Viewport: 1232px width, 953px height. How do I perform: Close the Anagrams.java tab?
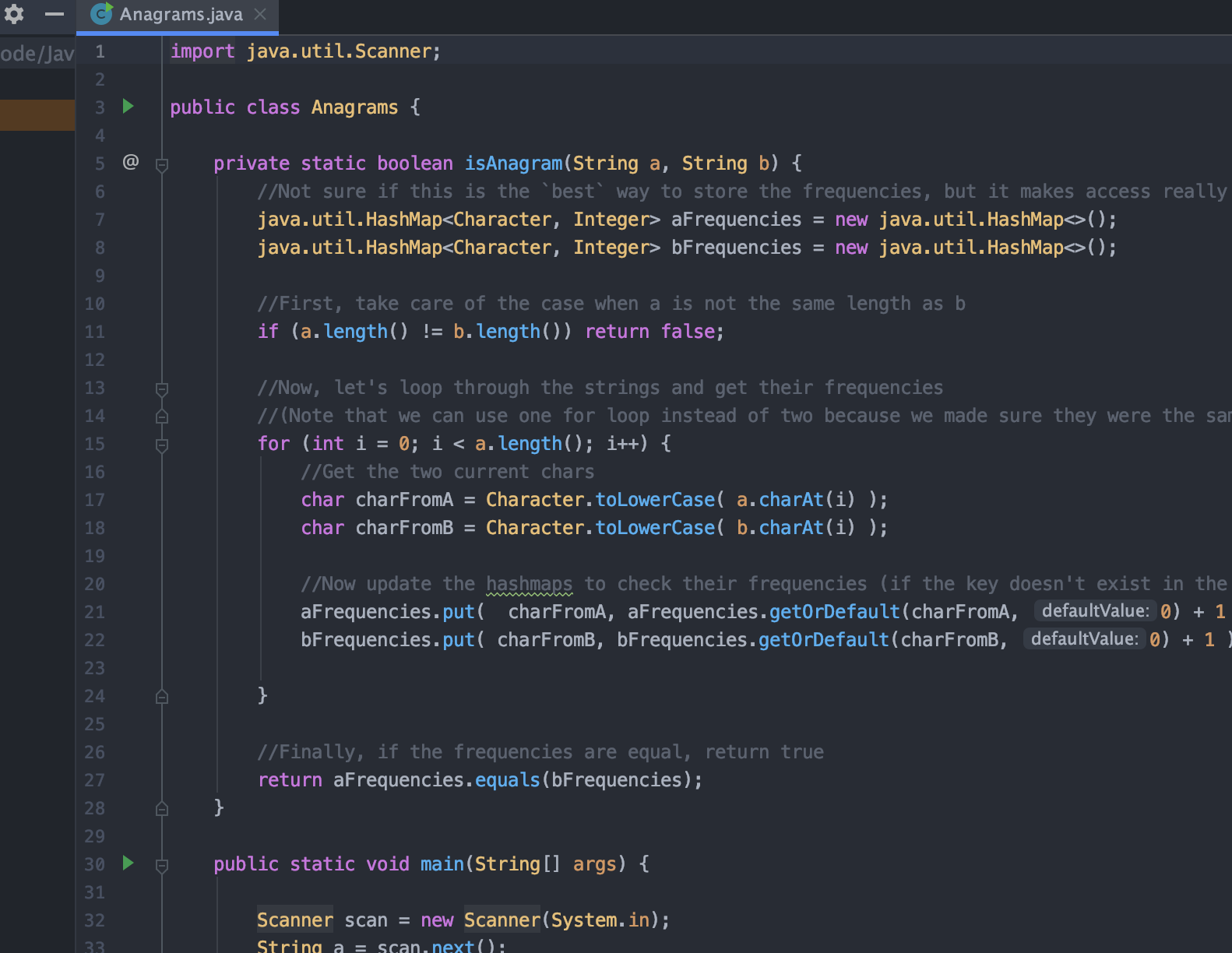click(x=261, y=14)
